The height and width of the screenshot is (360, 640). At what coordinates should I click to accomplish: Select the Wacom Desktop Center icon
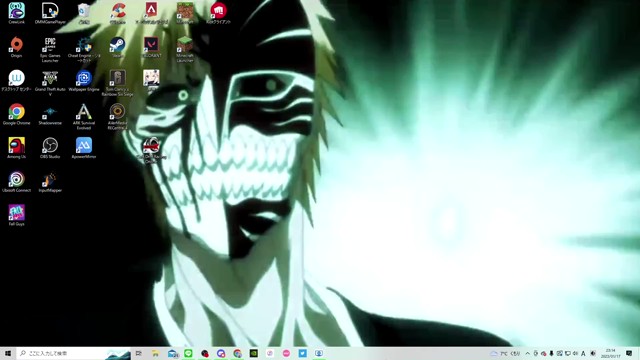click(x=16, y=80)
